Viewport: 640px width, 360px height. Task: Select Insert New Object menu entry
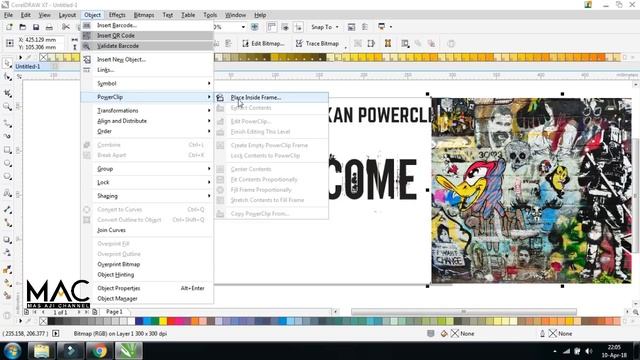point(147,60)
